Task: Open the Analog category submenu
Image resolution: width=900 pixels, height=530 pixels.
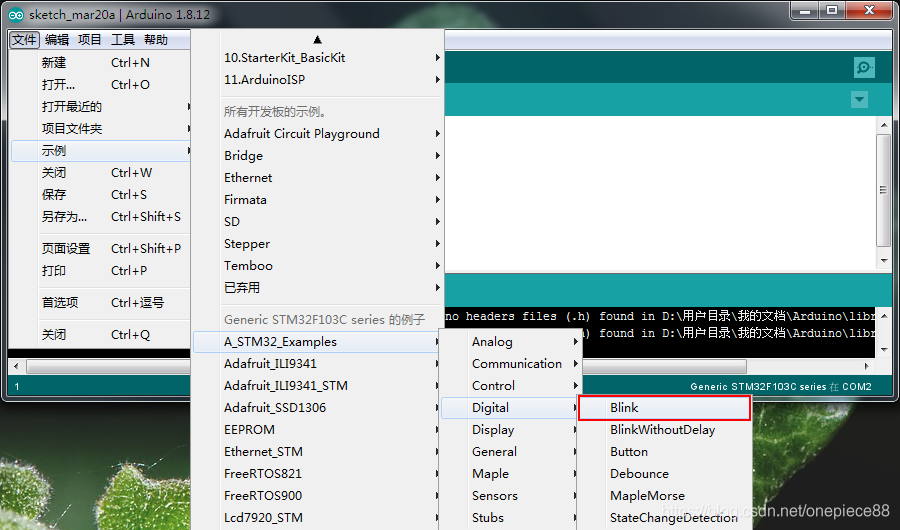Action: (510, 342)
